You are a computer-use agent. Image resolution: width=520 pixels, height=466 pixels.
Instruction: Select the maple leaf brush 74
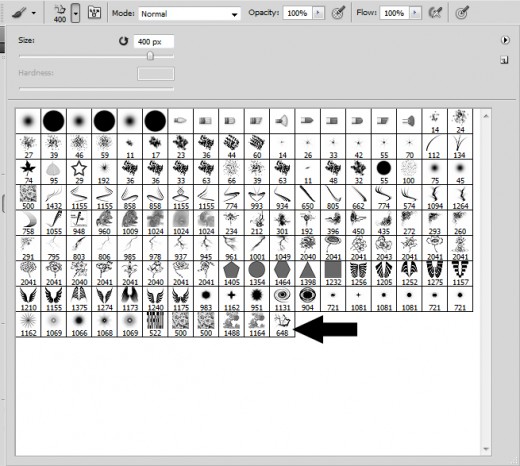(x=28, y=172)
